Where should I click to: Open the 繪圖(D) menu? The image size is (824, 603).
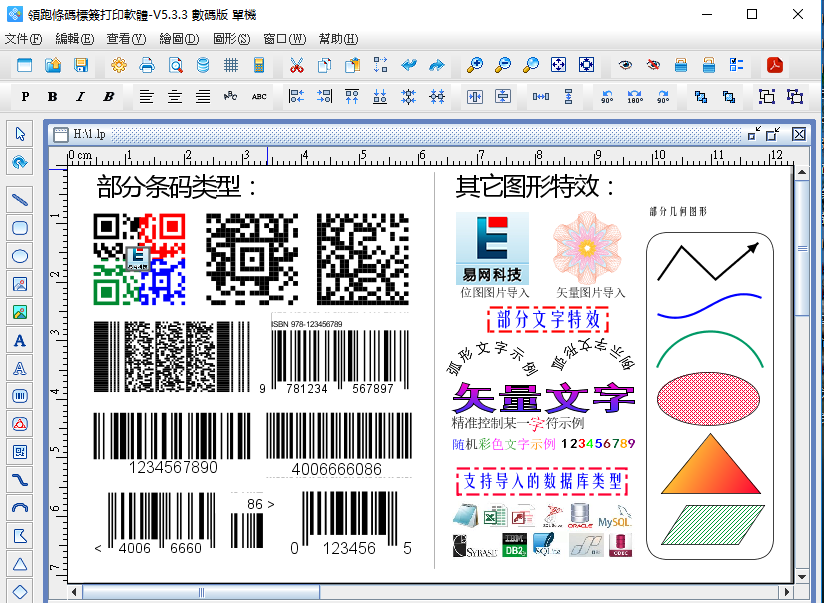[x=179, y=39]
